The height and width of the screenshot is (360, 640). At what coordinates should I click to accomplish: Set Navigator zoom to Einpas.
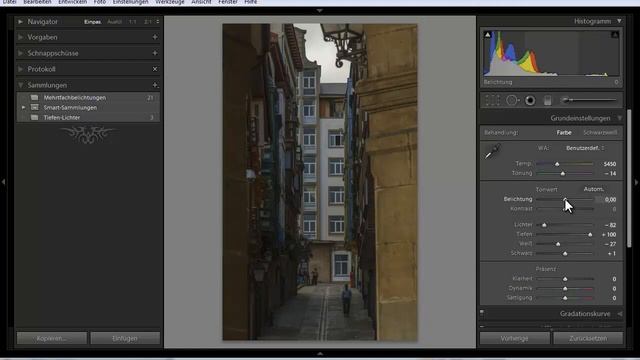[x=92, y=22]
